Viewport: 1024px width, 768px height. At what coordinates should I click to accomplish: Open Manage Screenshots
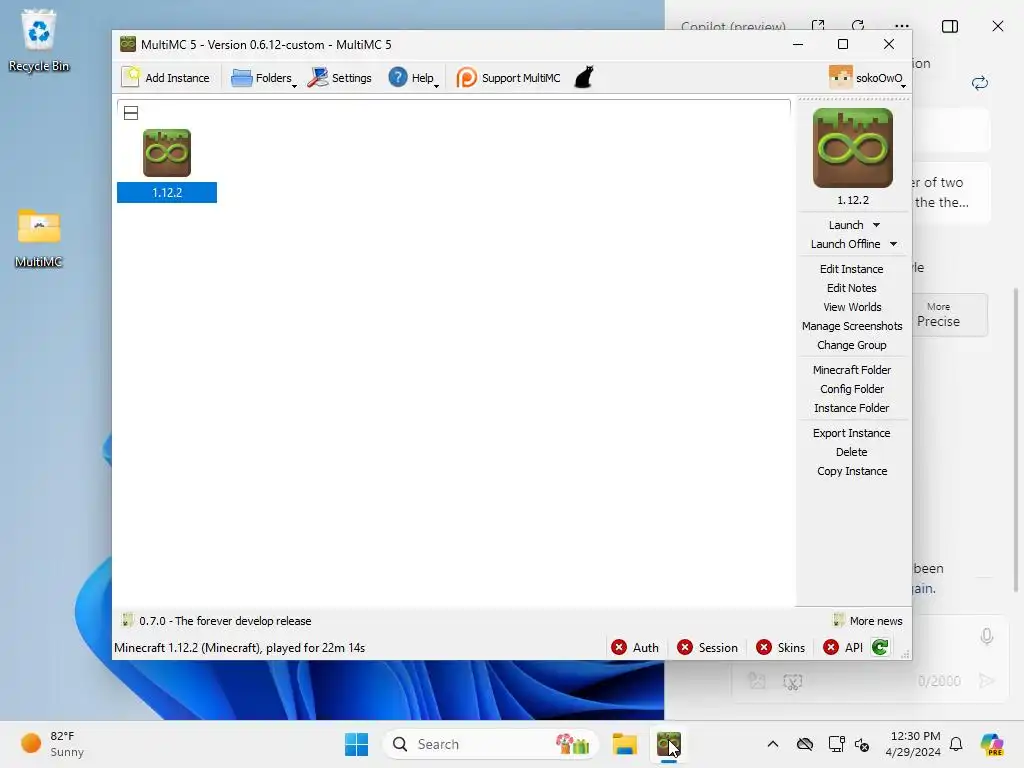click(x=852, y=326)
